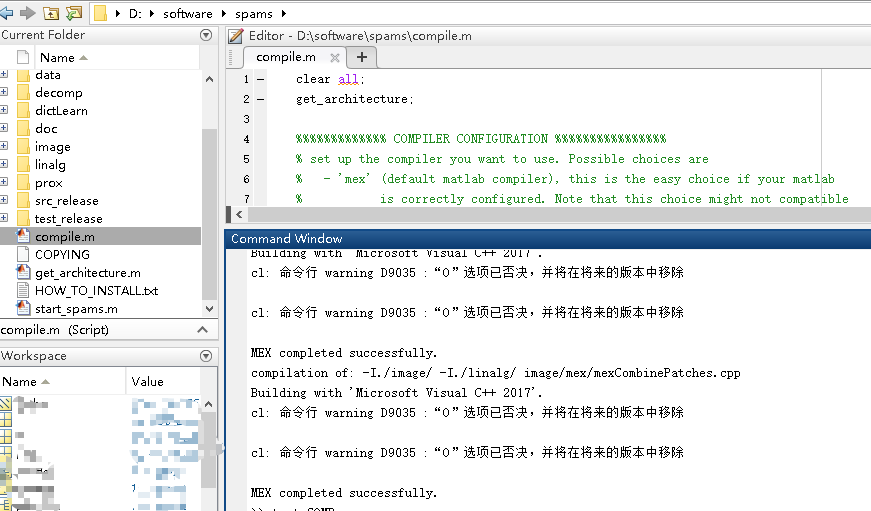The width and height of the screenshot is (871, 511).
Task: Expand the src_release folder
Action: coord(4,200)
